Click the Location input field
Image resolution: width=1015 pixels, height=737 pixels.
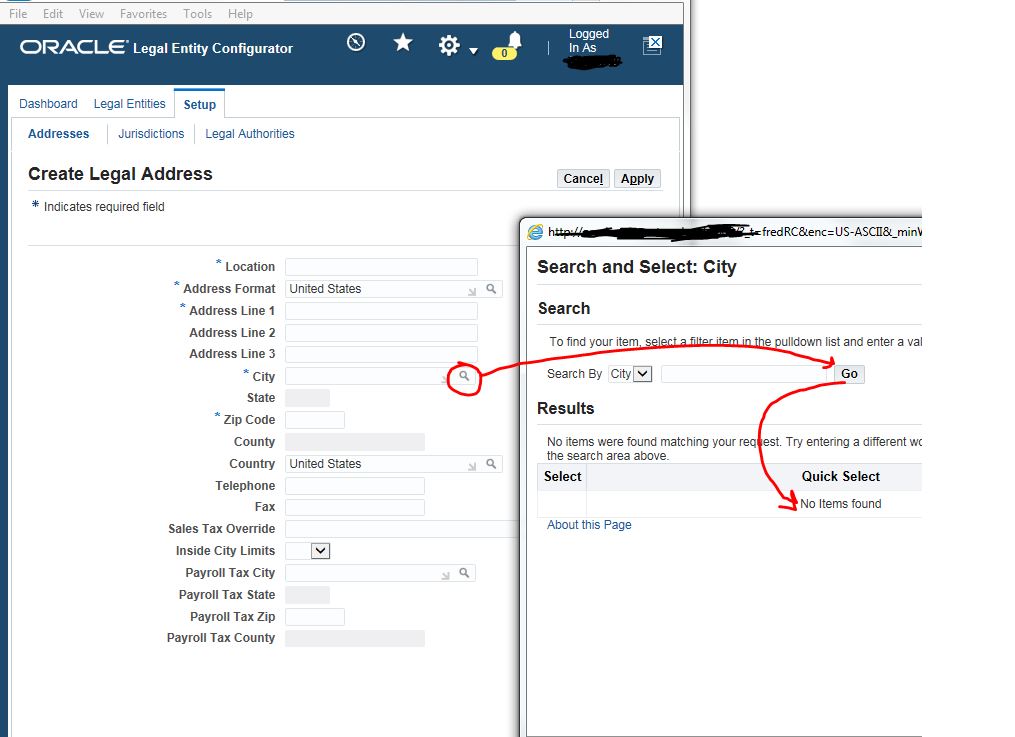coord(381,267)
